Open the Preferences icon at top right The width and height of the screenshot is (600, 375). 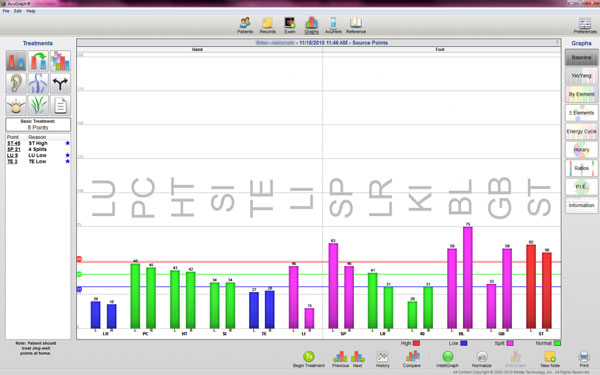(x=585, y=25)
